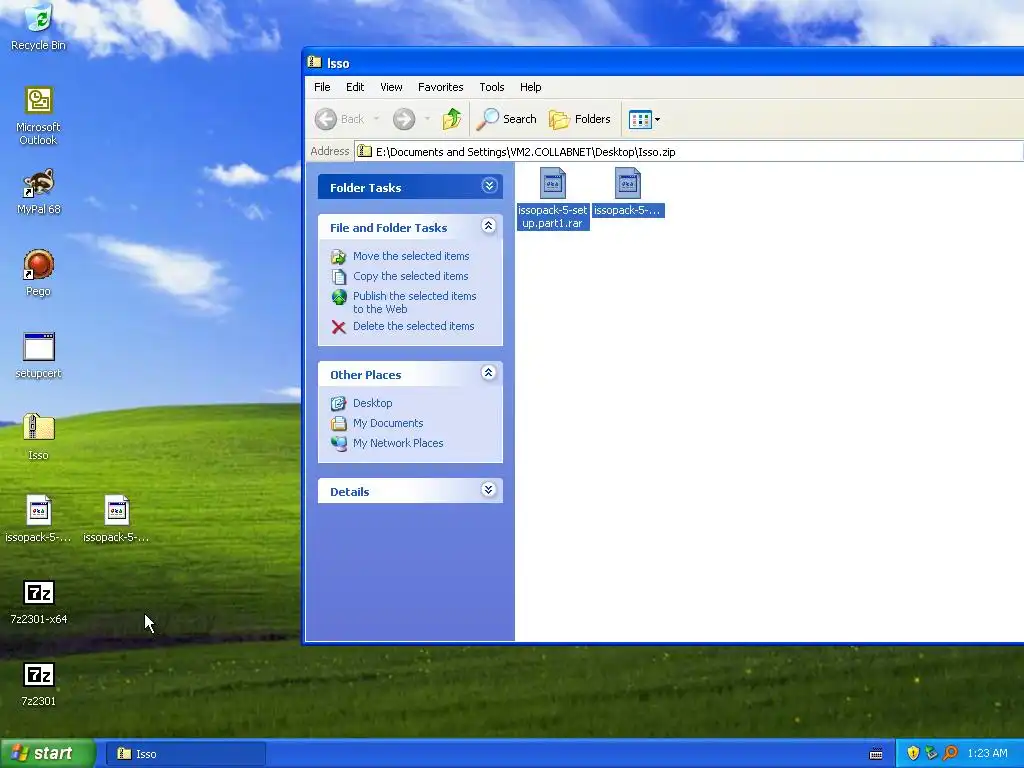
Task: Open the Views dropdown button
Action: point(644,119)
